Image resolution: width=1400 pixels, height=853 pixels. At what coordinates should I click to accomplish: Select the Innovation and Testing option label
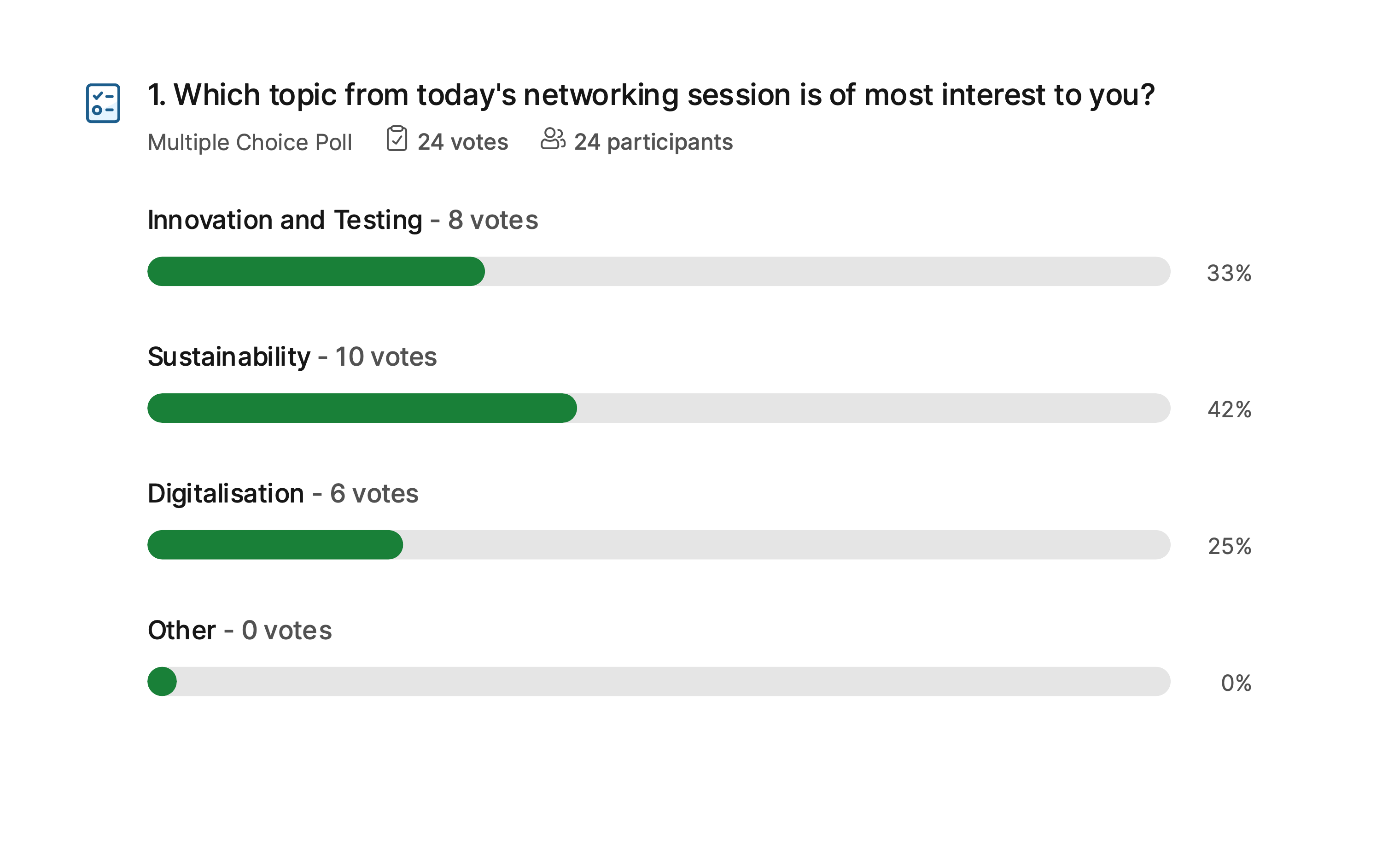tap(285, 219)
